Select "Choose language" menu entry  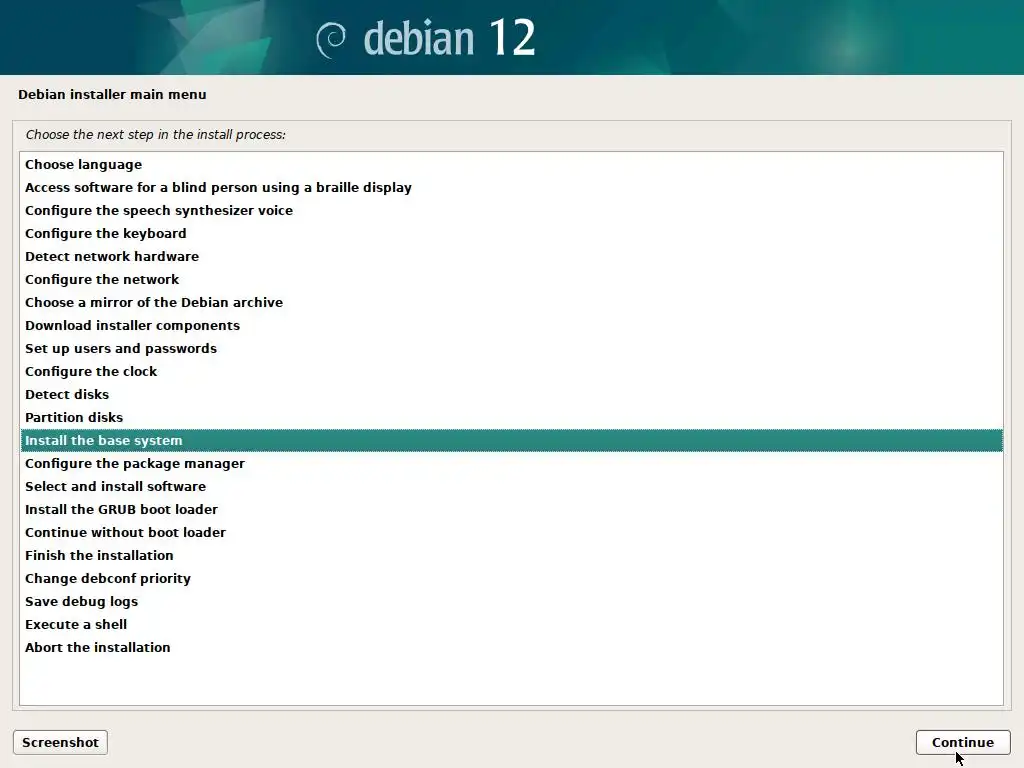tap(511, 165)
